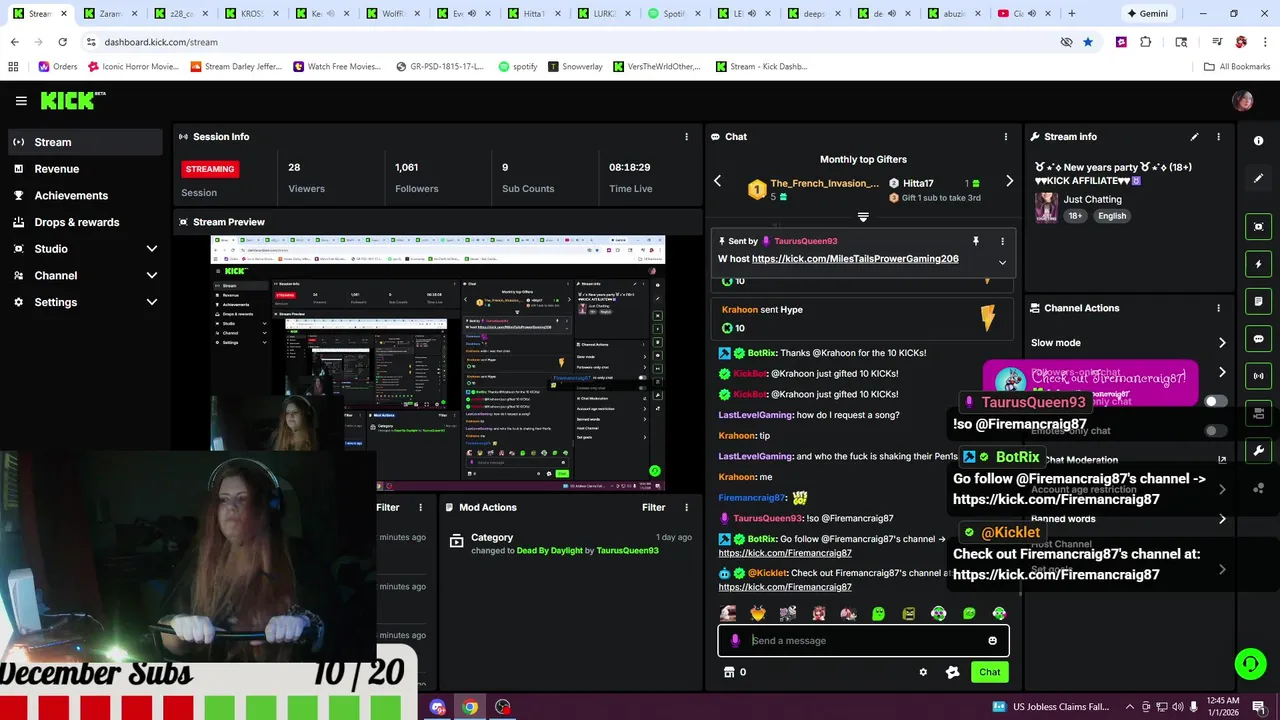Open Session Info panel options menu
Screen dimensions: 1280x720
(x=686, y=137)
